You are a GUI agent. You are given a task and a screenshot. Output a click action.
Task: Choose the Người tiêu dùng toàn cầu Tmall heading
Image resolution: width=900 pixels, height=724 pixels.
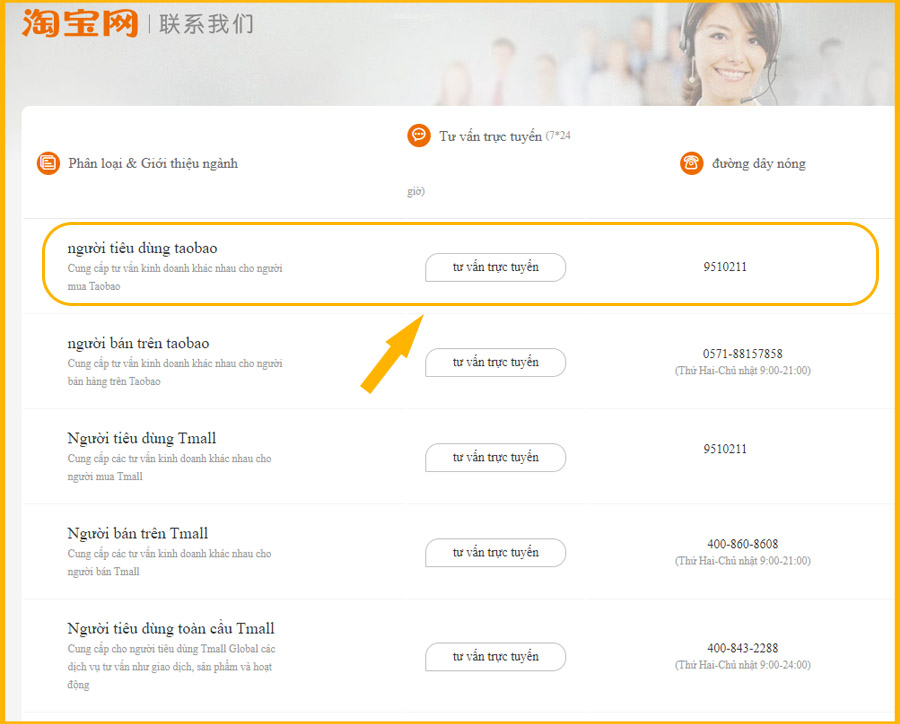170,628
